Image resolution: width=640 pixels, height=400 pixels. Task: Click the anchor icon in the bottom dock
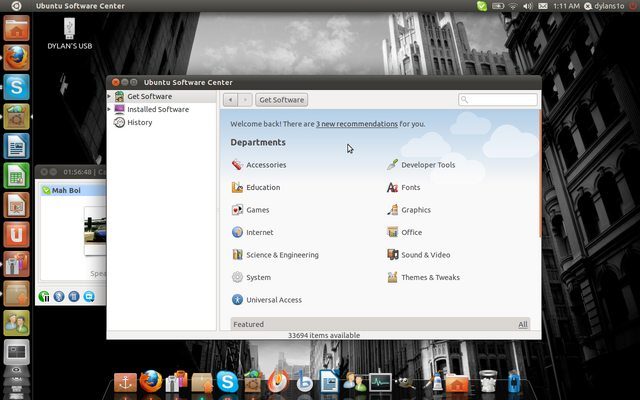[125, 382]
